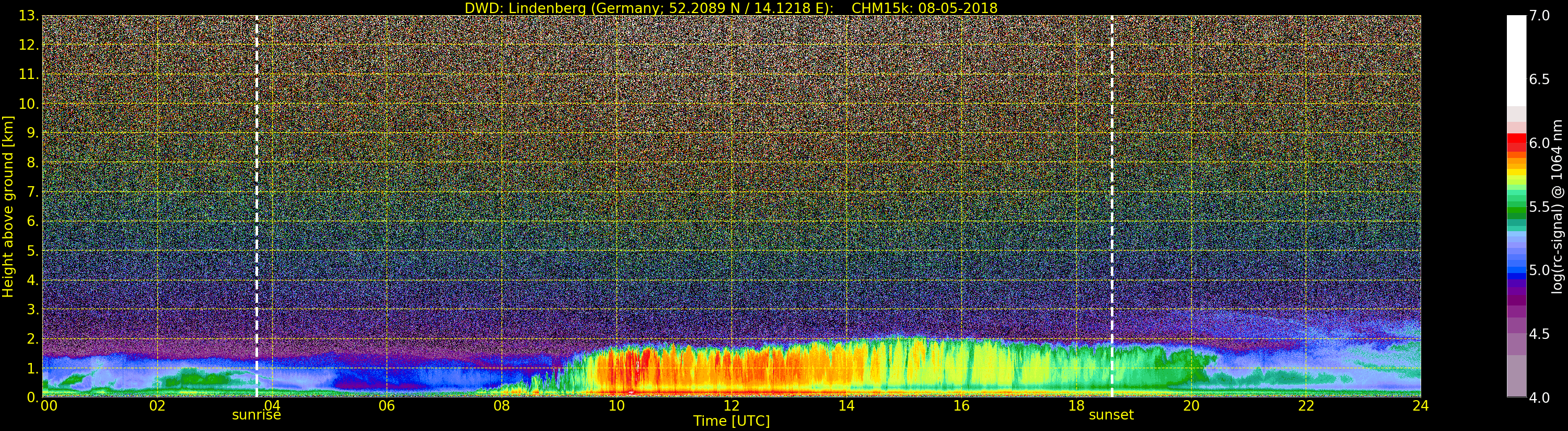The width and height of the screenshot is (1568, 431).
Task: Click the colorbar tick label '6.5'
Action: 1539,80
